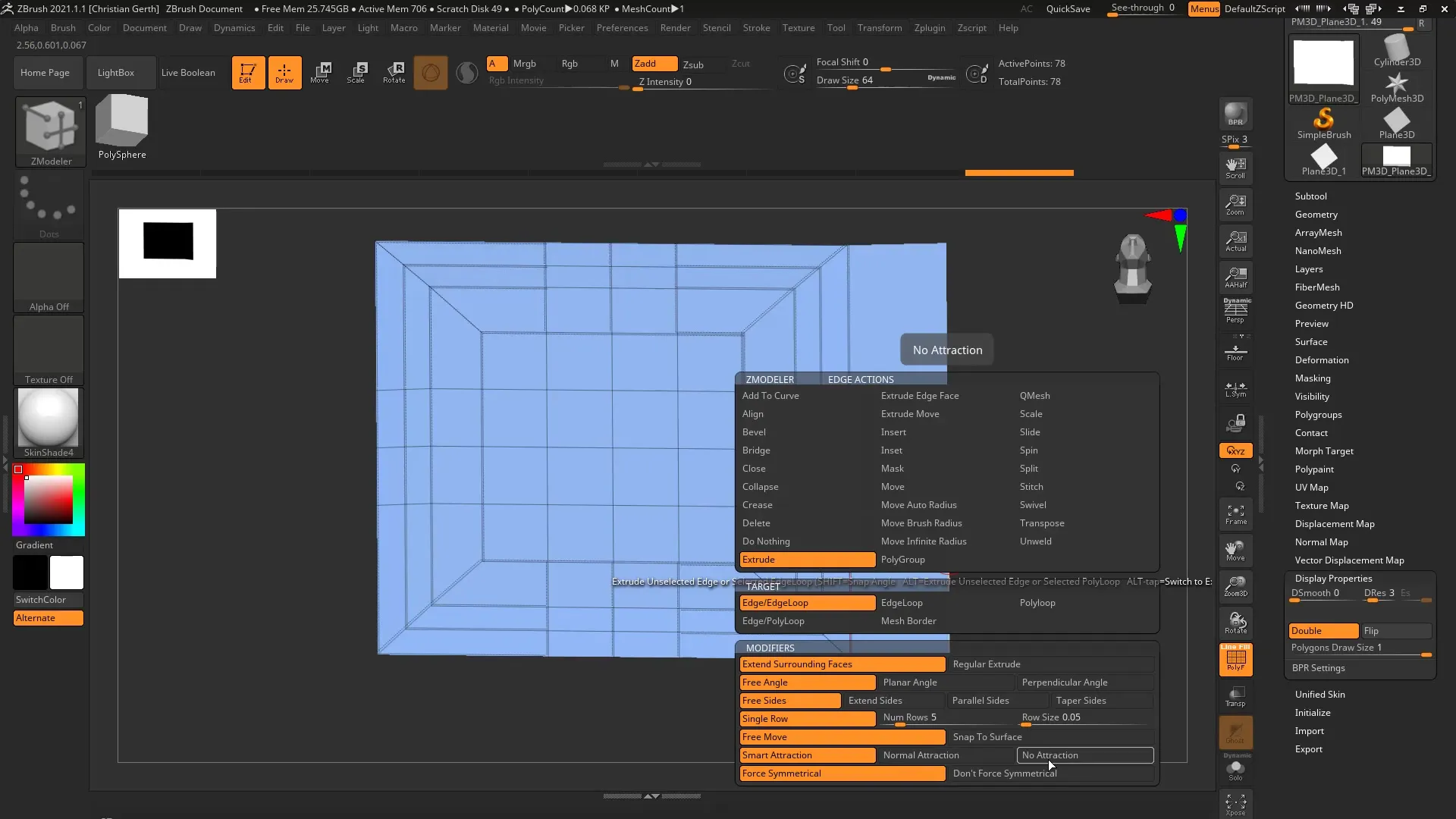Toggle Flip normals button

[1396, 631]
